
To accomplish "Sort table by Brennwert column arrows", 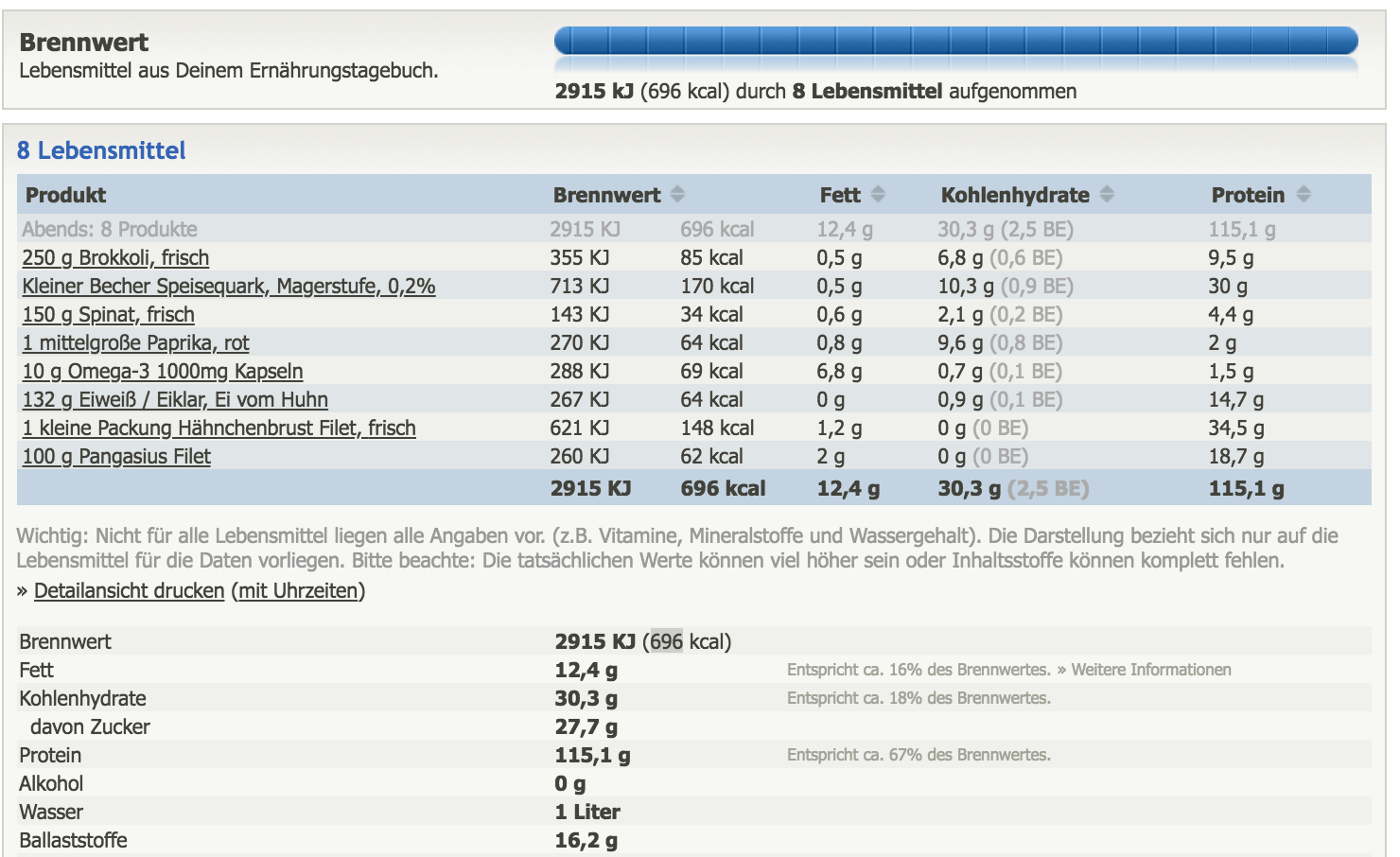I will click(677, 194).
